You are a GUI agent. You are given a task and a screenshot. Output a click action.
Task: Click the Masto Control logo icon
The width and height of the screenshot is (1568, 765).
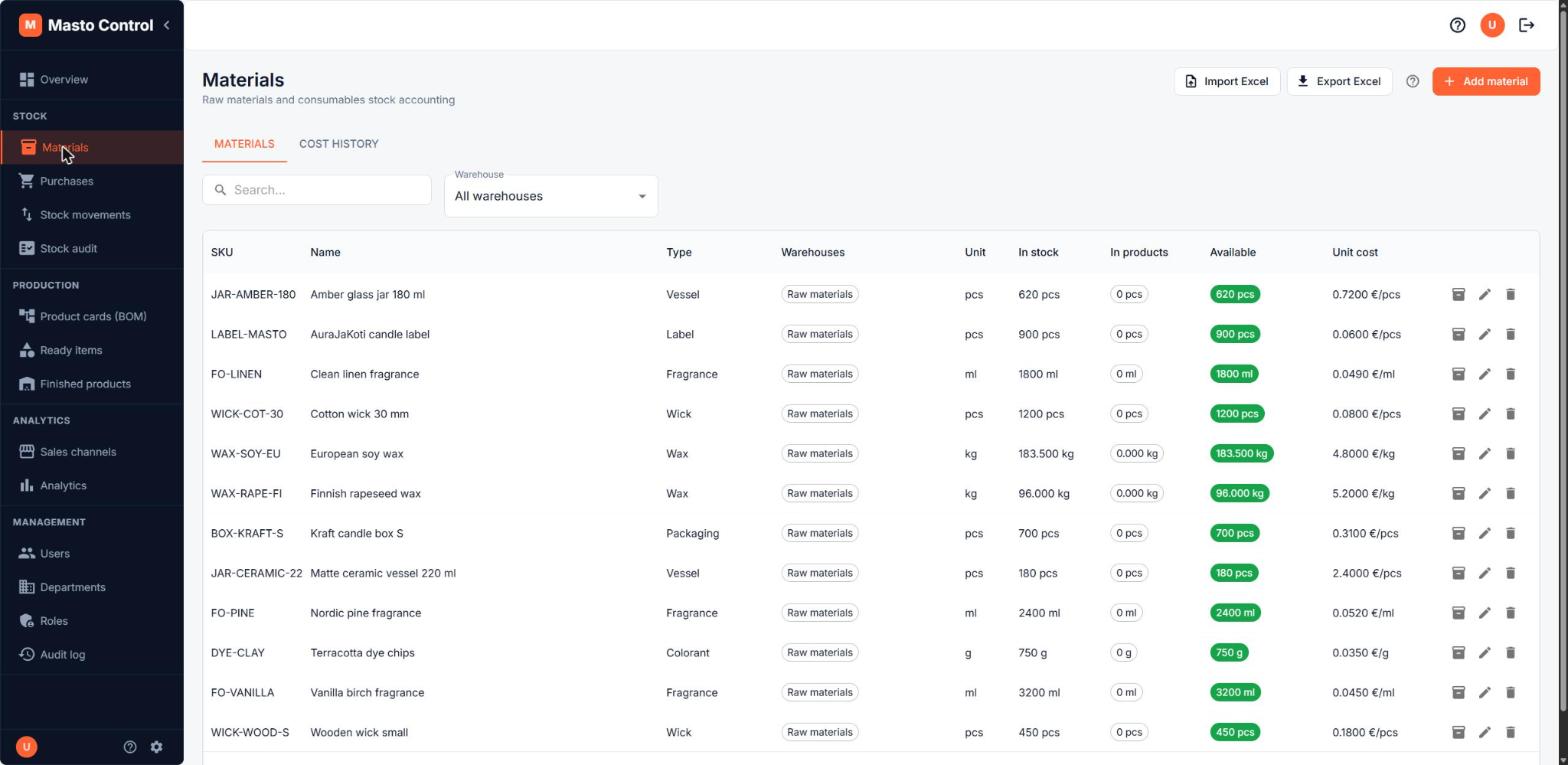click(x=30, y=25)
